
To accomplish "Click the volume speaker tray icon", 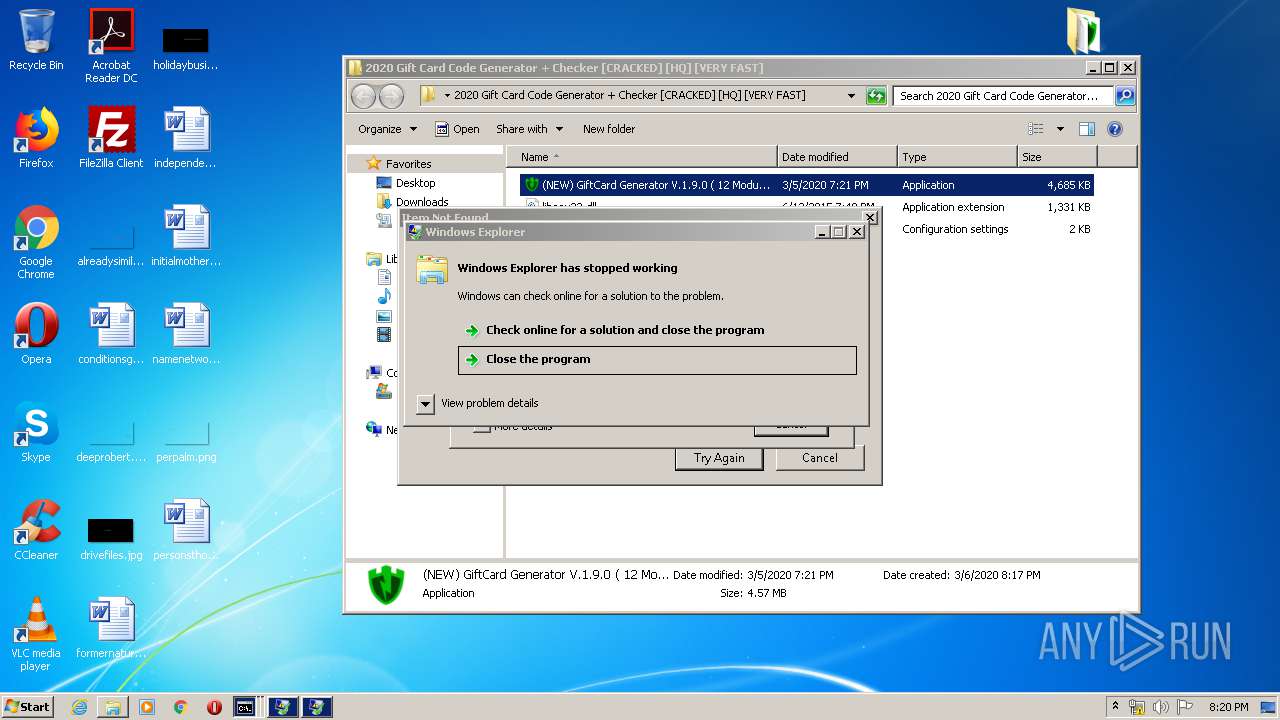I will pyautogui.click(x=1160, y=707).
